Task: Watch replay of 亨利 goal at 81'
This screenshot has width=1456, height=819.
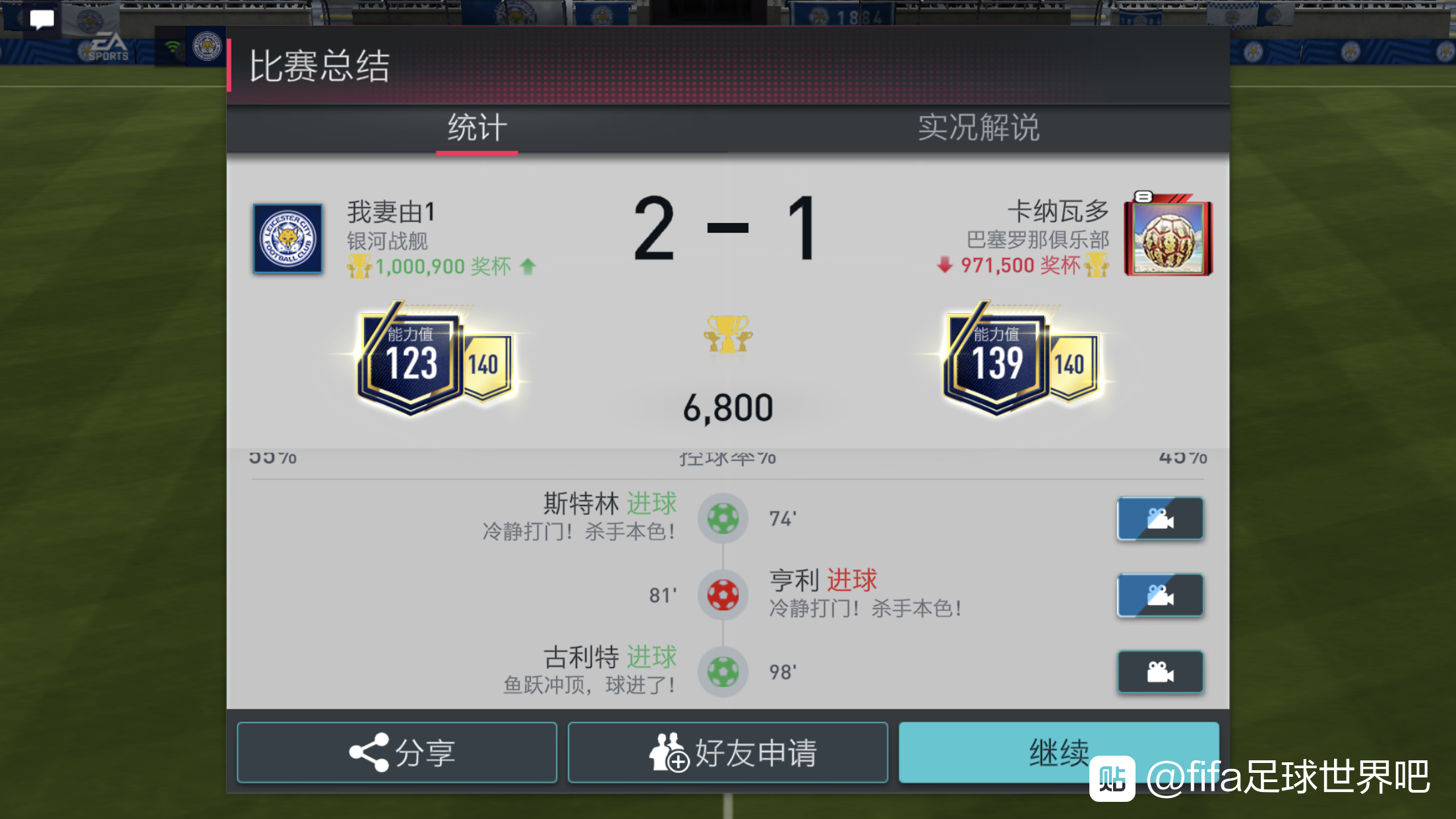Action: click(1160, 595)
